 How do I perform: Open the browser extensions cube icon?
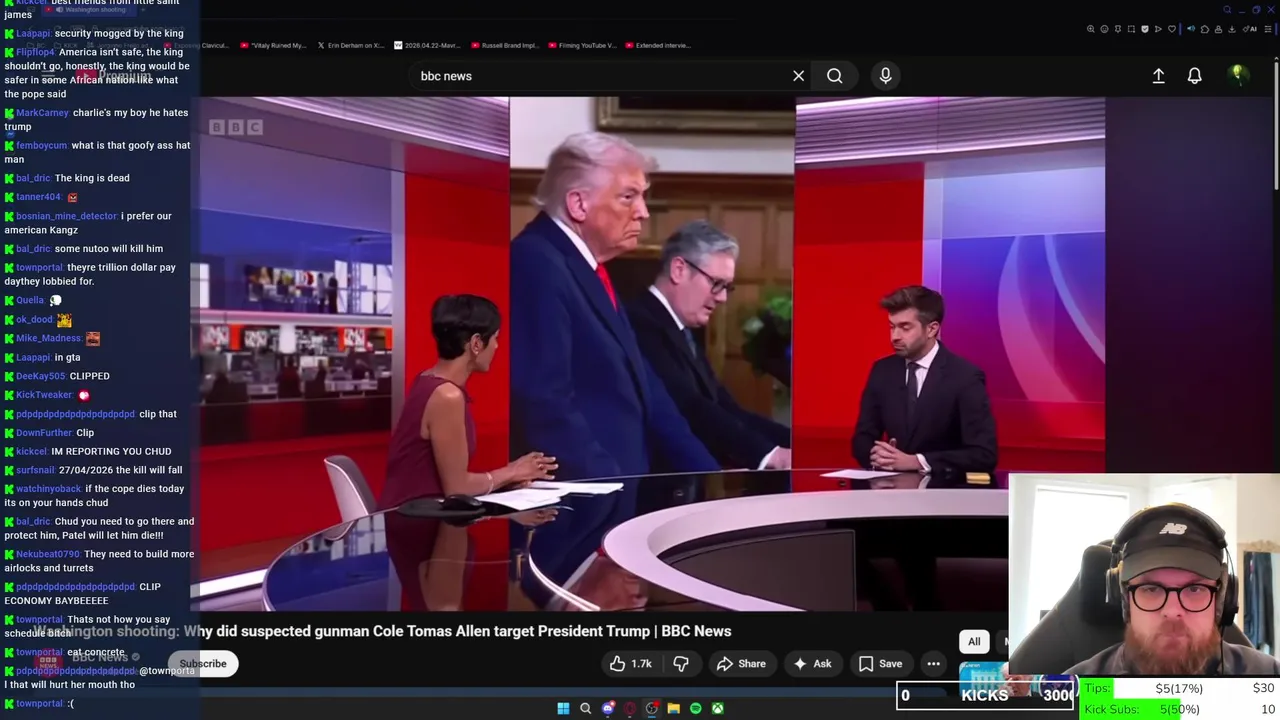pyautogui.click(x=1205, y=29)
